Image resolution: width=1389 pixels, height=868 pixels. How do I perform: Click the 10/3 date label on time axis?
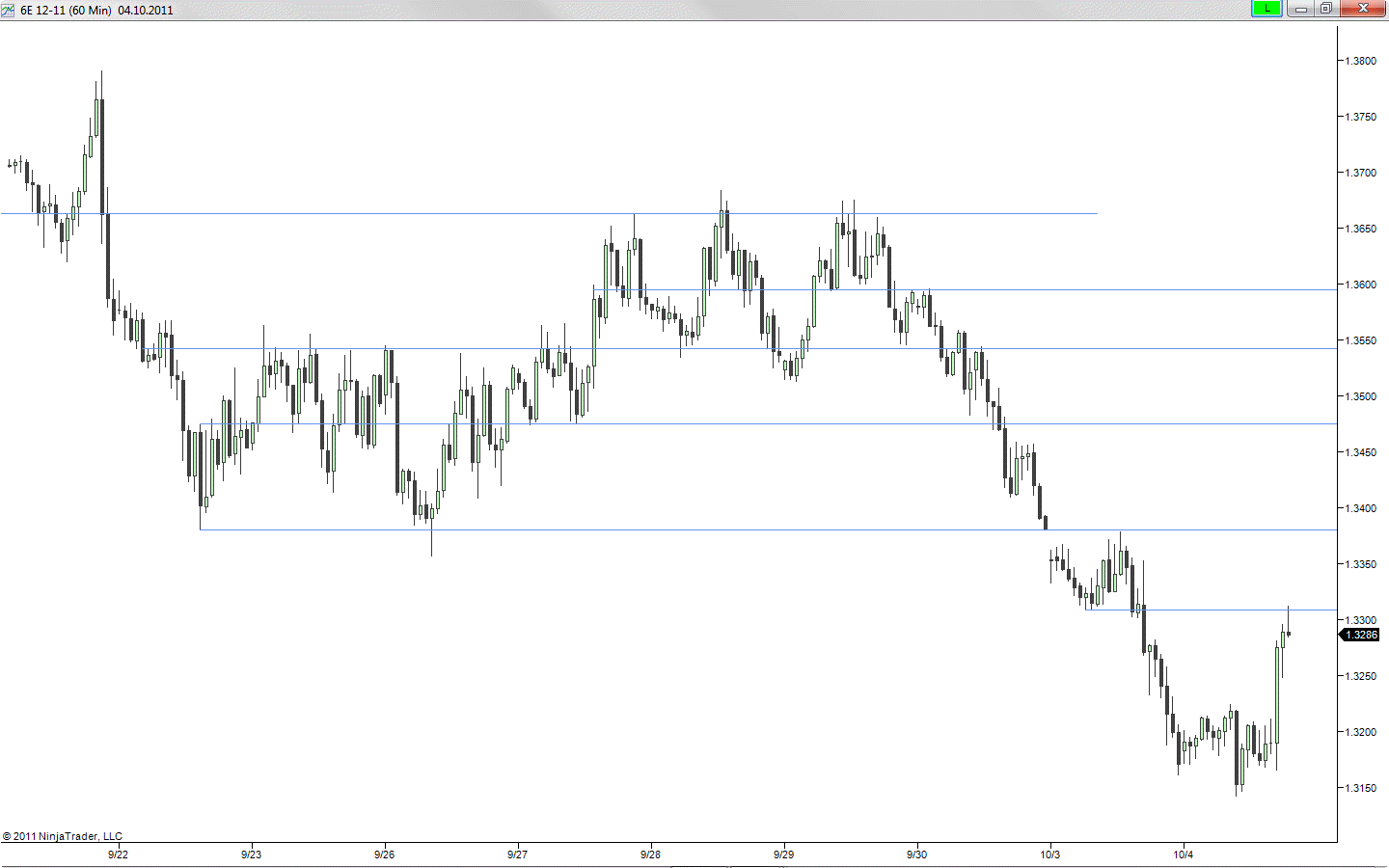1049,854
